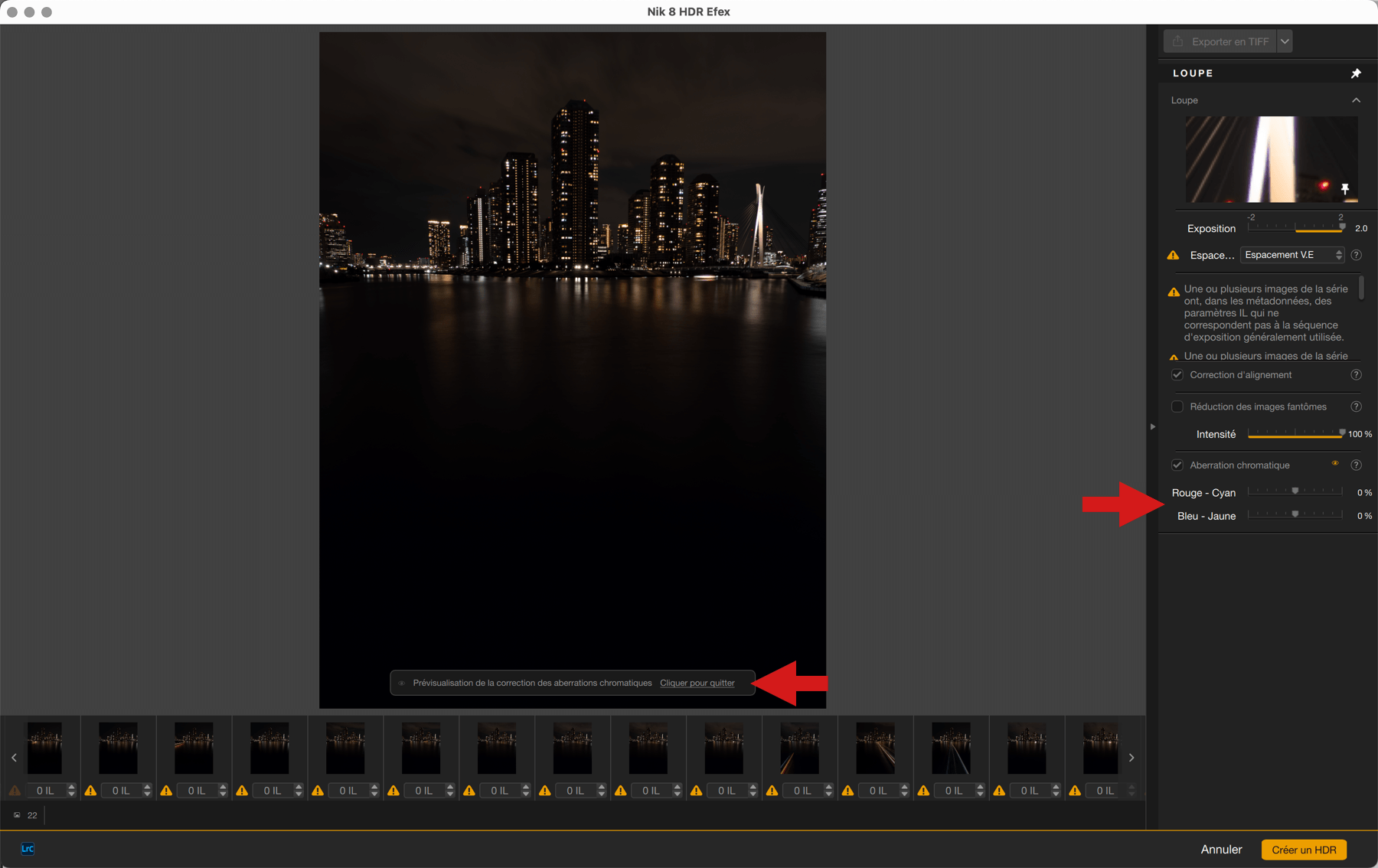1378x868 pixels.
Task: Click the Intensité slider track
Action: [1295, 434]
